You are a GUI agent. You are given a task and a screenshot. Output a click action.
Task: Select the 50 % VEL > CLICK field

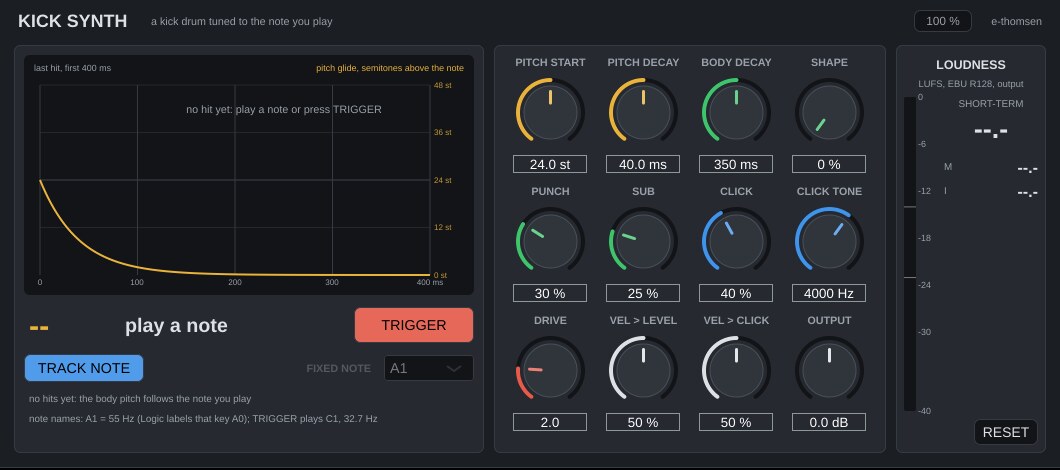[736, 423]
